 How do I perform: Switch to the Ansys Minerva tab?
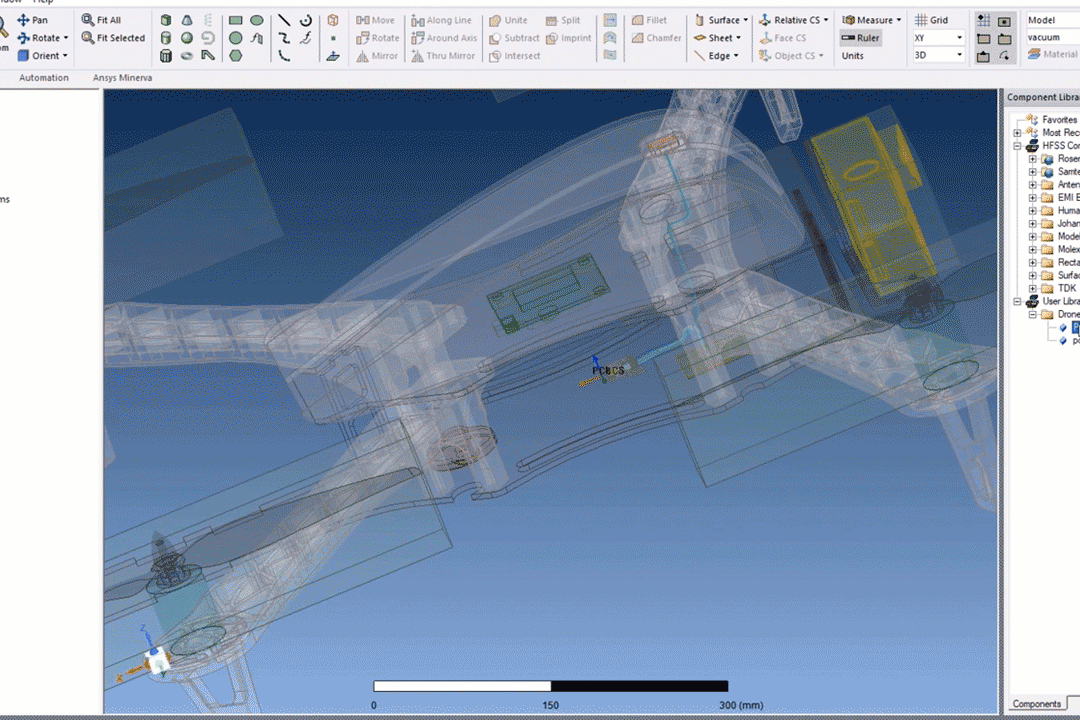[123, 78]
